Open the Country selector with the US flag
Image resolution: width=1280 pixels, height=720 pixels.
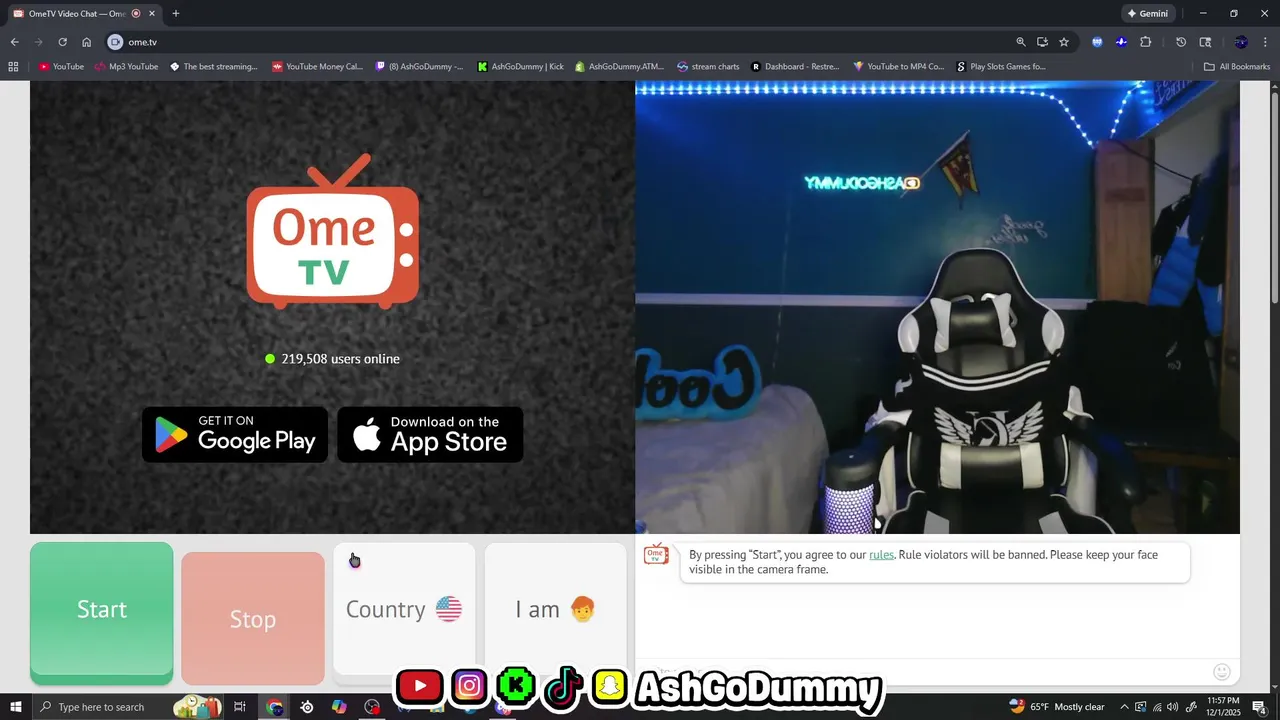coord(404,609)
